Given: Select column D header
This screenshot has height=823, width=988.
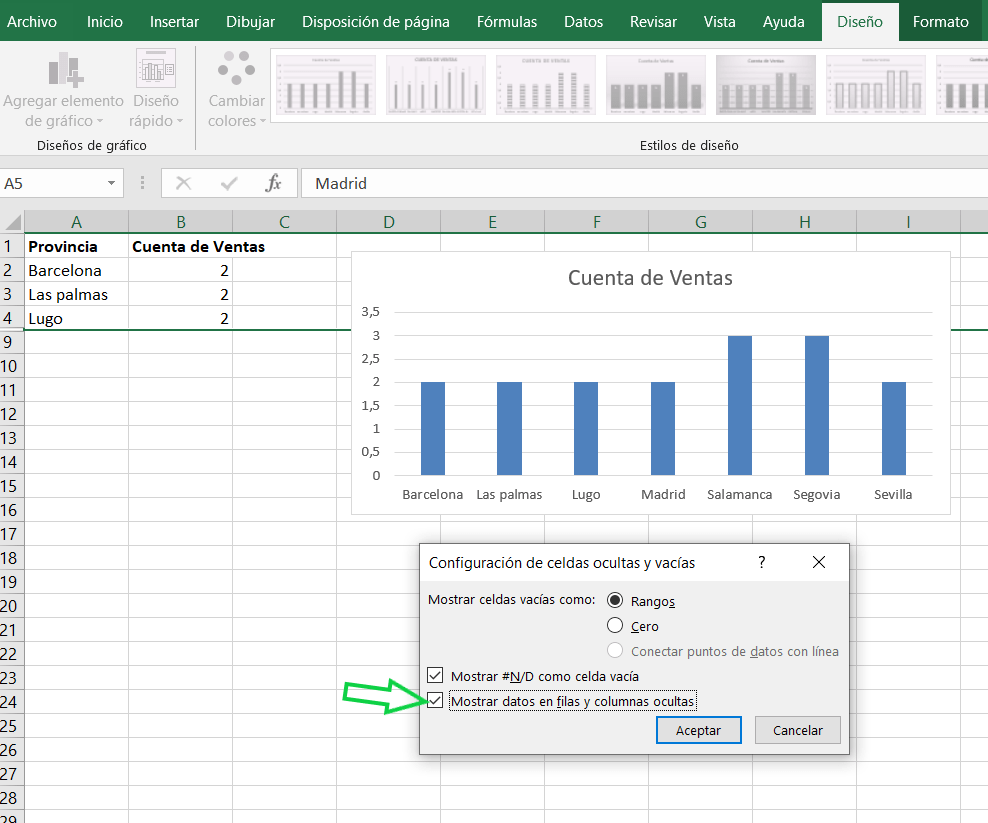Looking at the screenshot, I should [389, 222].
